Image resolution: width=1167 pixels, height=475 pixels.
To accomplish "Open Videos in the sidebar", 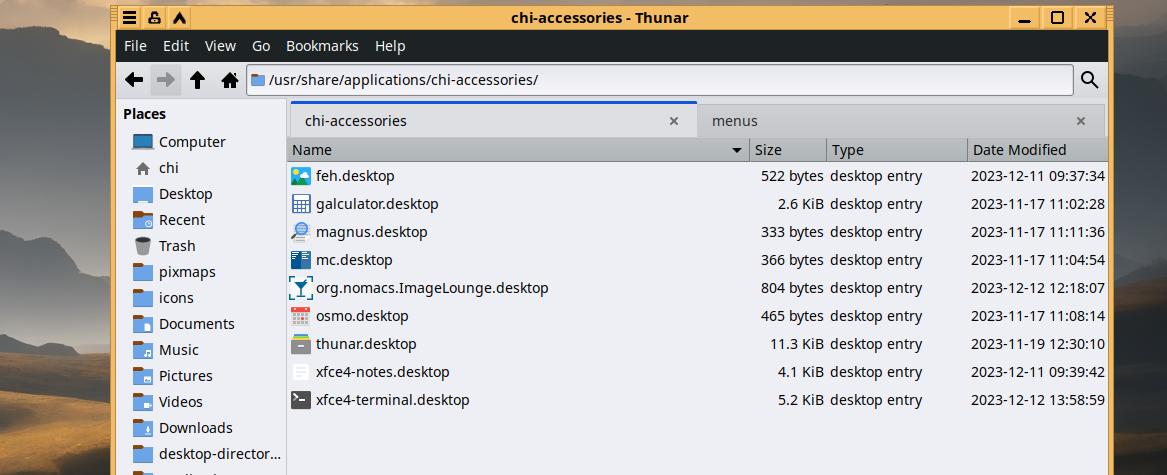I will click(x=180, y=402).
